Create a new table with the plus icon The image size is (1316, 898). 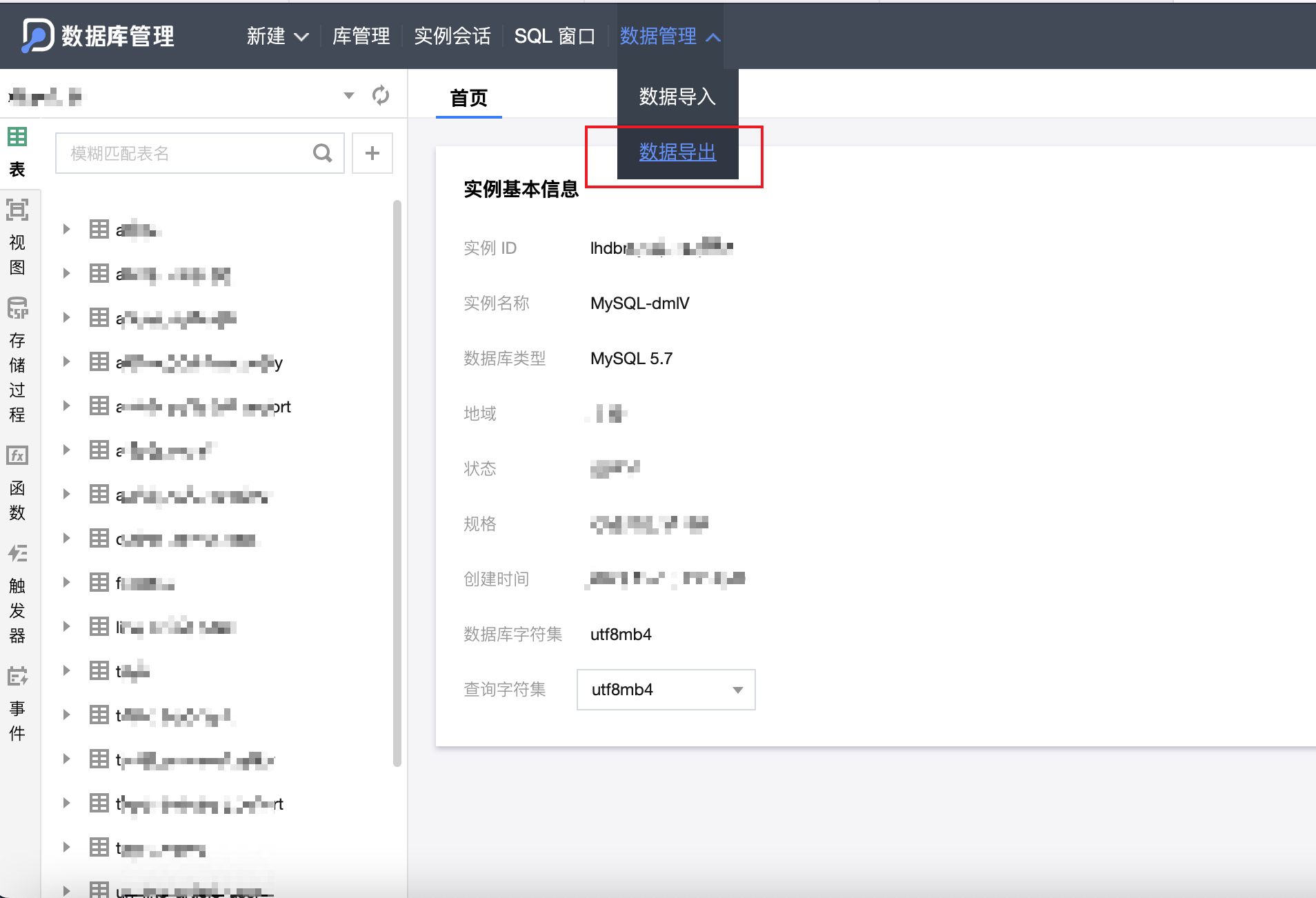(x=372, y=152)
